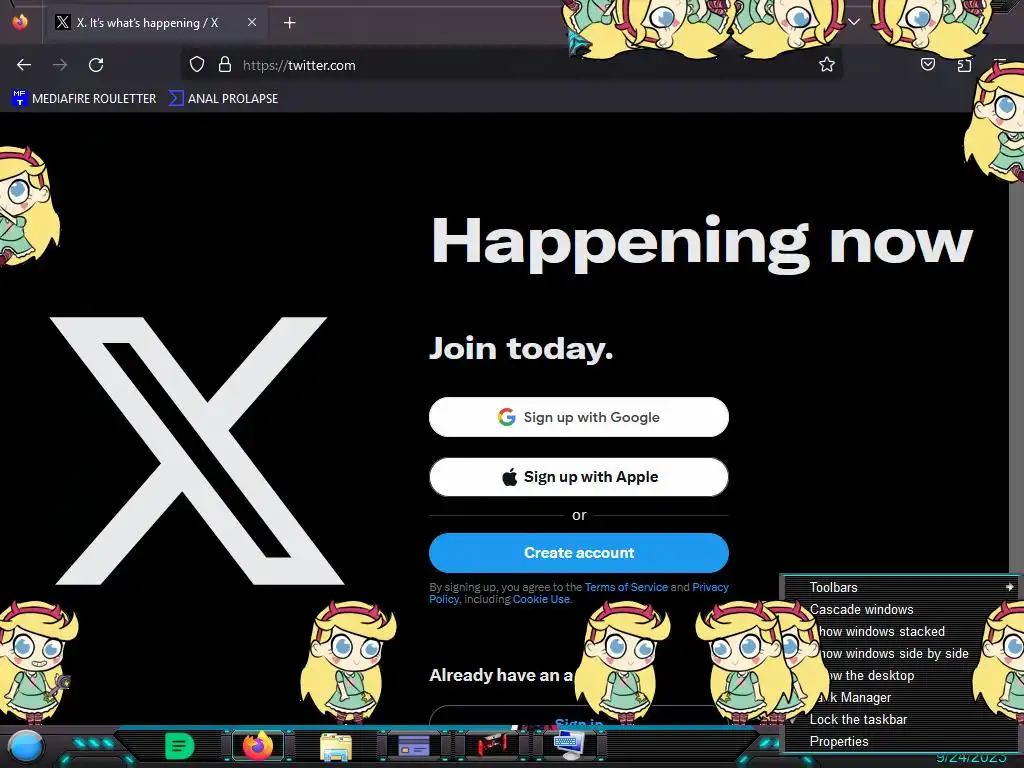Bookmark this page with the star icon

pyautogui.click(x=827, y=64)
